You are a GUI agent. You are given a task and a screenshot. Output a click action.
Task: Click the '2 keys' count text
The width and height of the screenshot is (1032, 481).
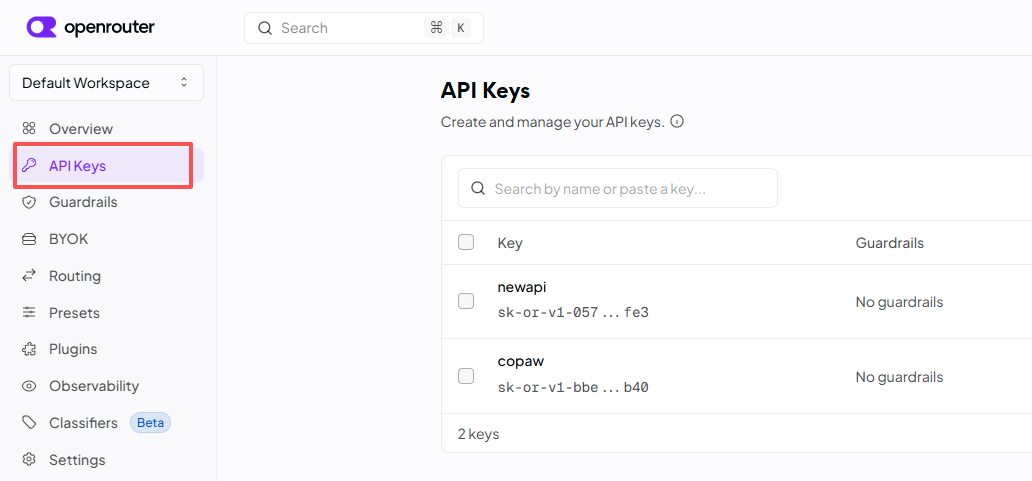click(x=478, y=434)
